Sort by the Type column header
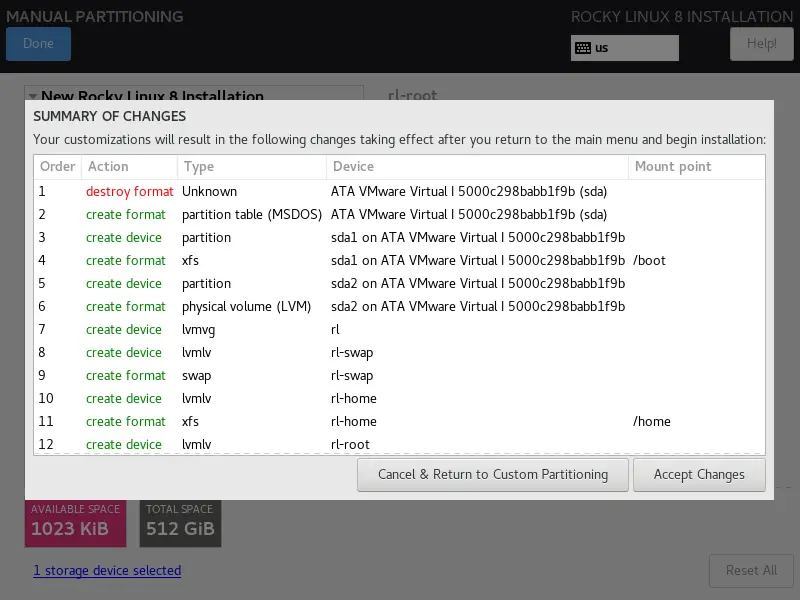This screenshot has height=600, width=800. (x=252, y=167)
